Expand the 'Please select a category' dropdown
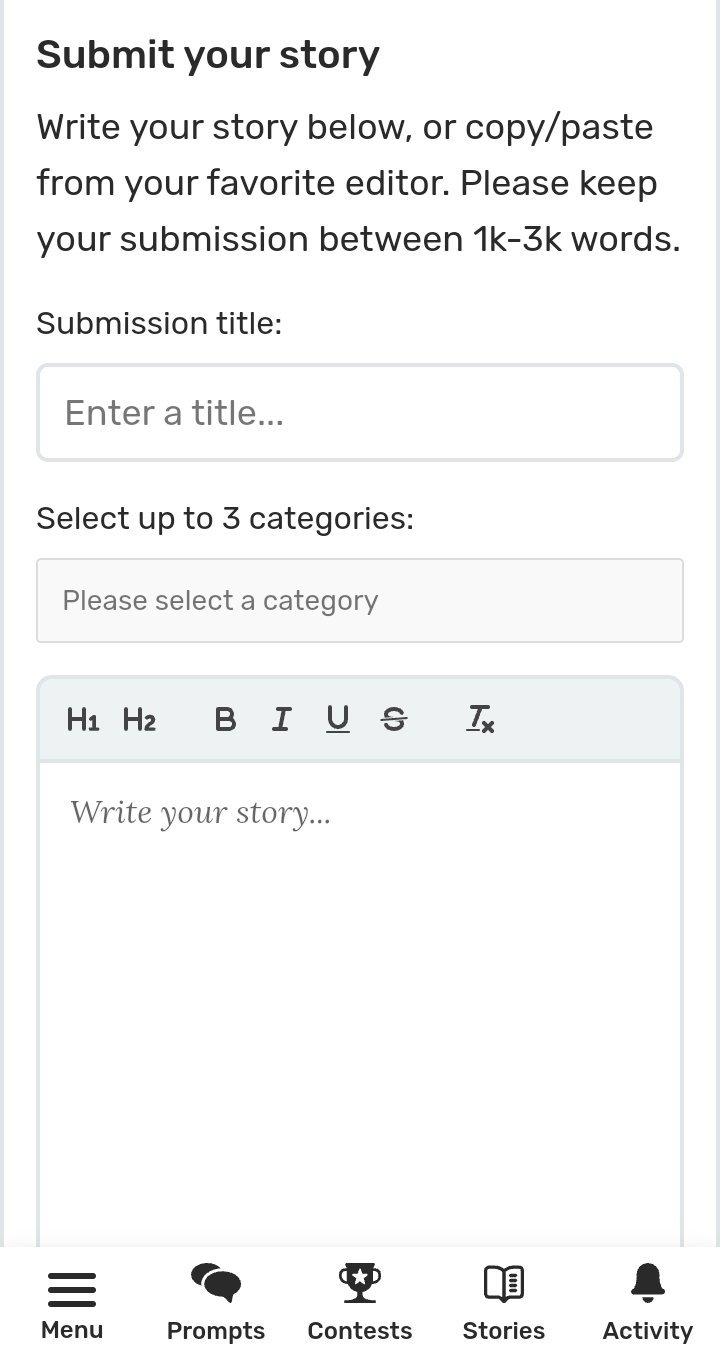This screenshot has width=720, height=1352. 360,600
